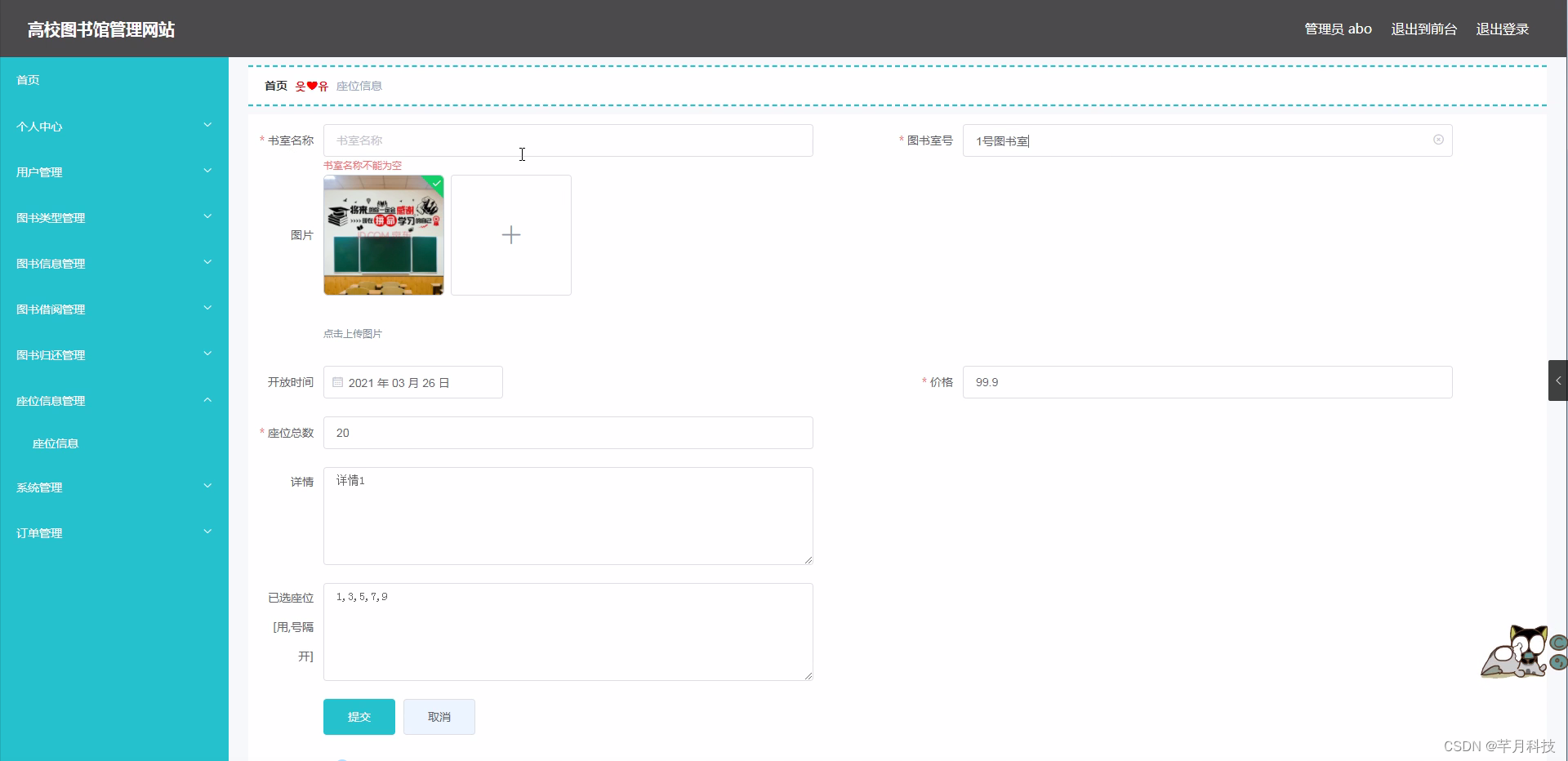
Task: Open 退出到前台 in the top bar
Action: (1423, 29)
